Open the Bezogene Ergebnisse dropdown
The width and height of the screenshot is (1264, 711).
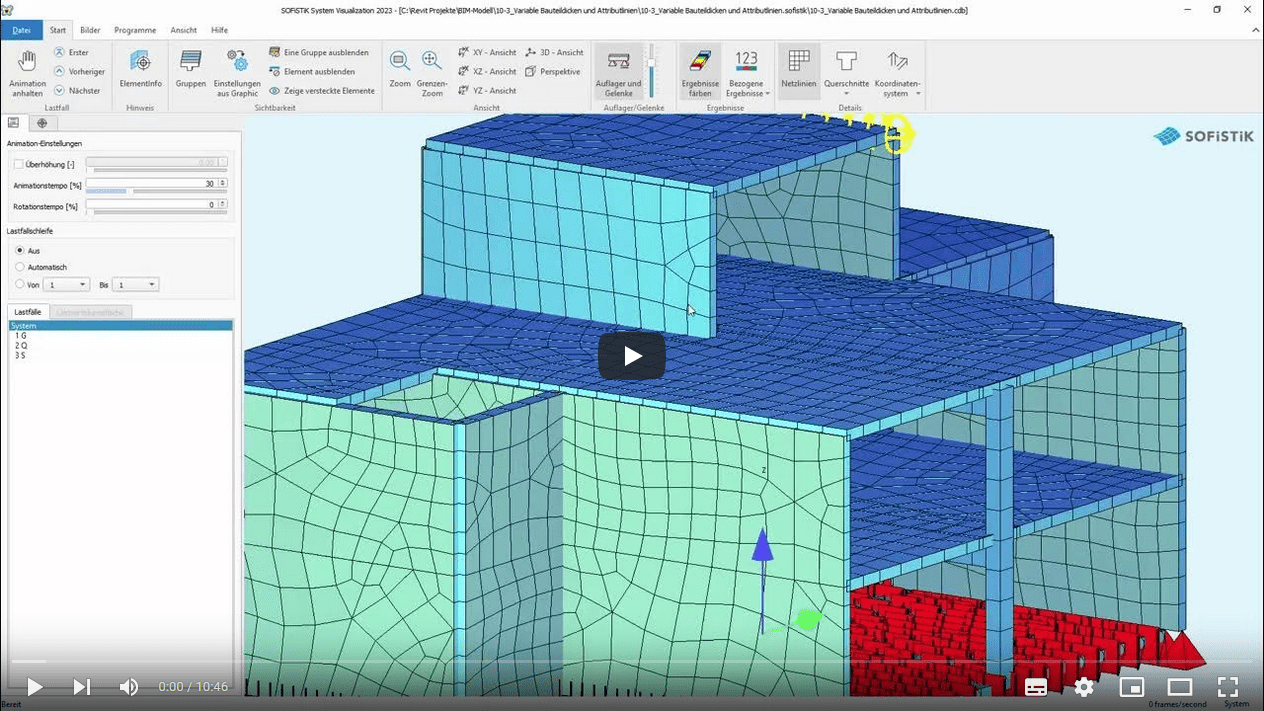[747, 73]
